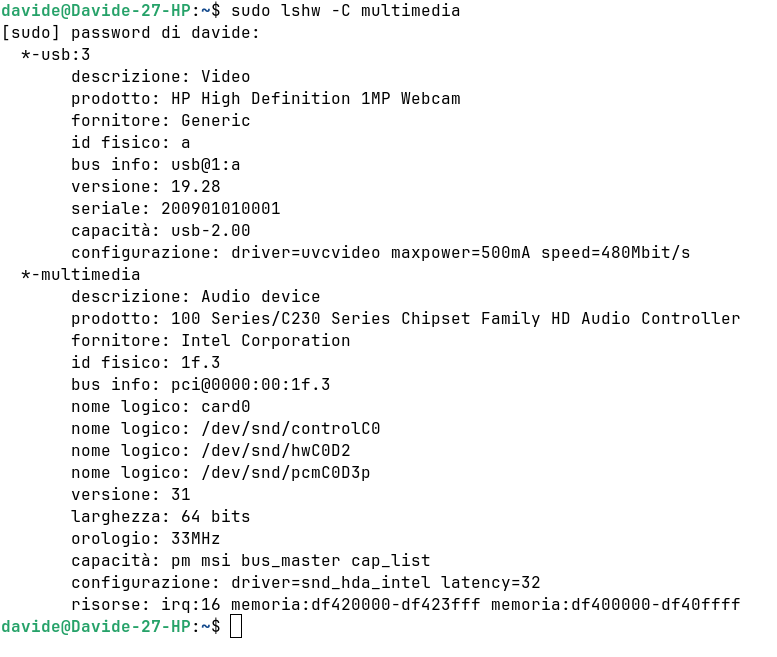The width and height of the screenshot is (777, 657).
Task: Click the 'pci@0000:00:1f.3' bus info
Action: click(x=251, y=384)
